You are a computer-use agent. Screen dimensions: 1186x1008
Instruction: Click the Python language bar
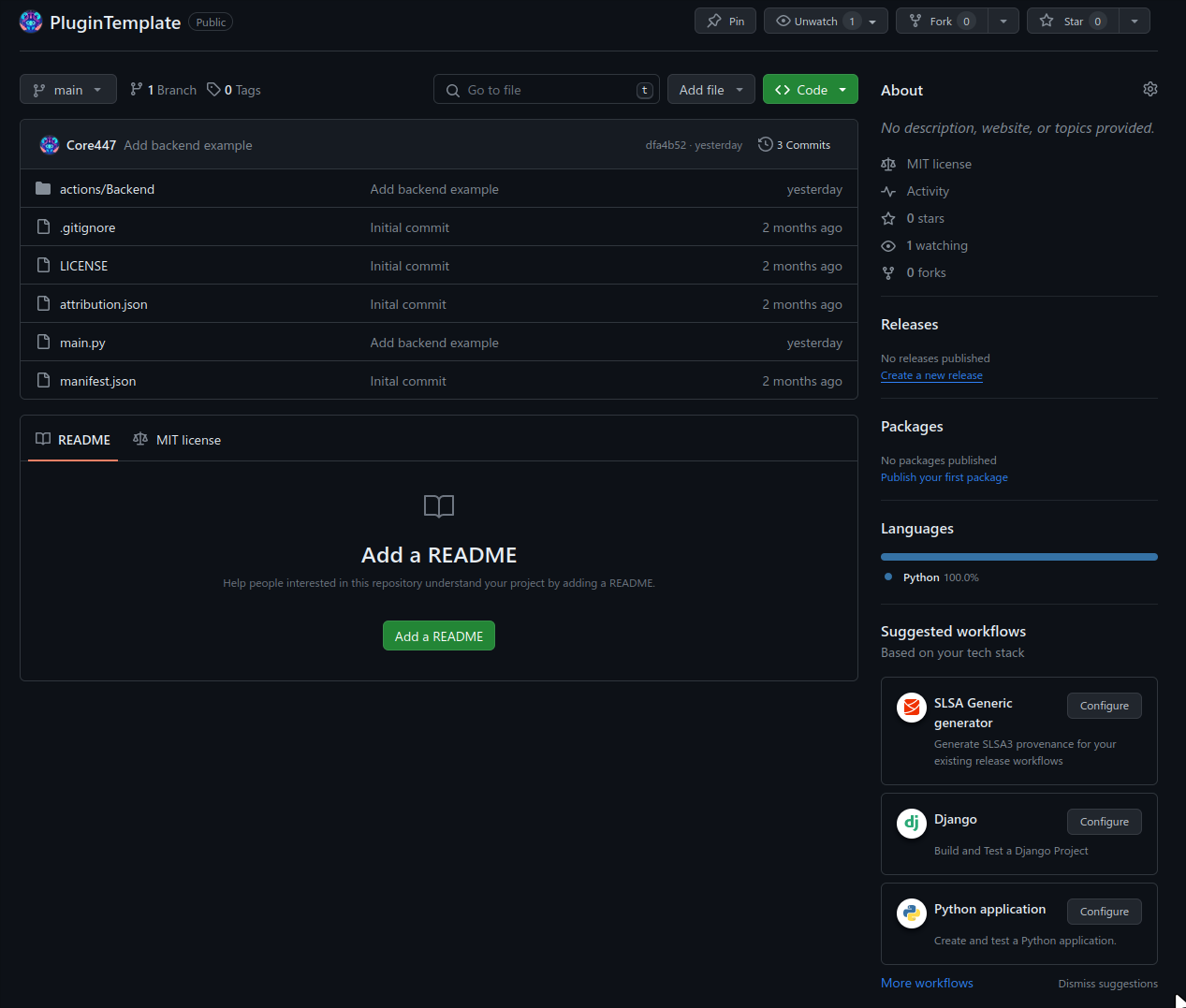click(x=1018, y=557)
